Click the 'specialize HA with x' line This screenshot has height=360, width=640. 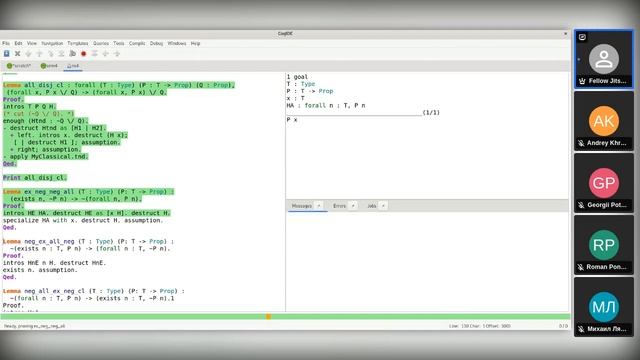pos(83,220)
